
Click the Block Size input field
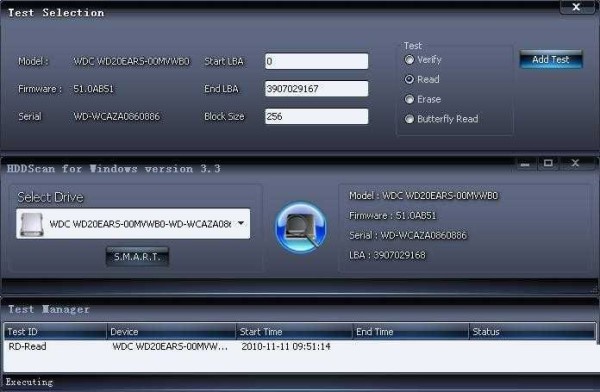(316, 116)
